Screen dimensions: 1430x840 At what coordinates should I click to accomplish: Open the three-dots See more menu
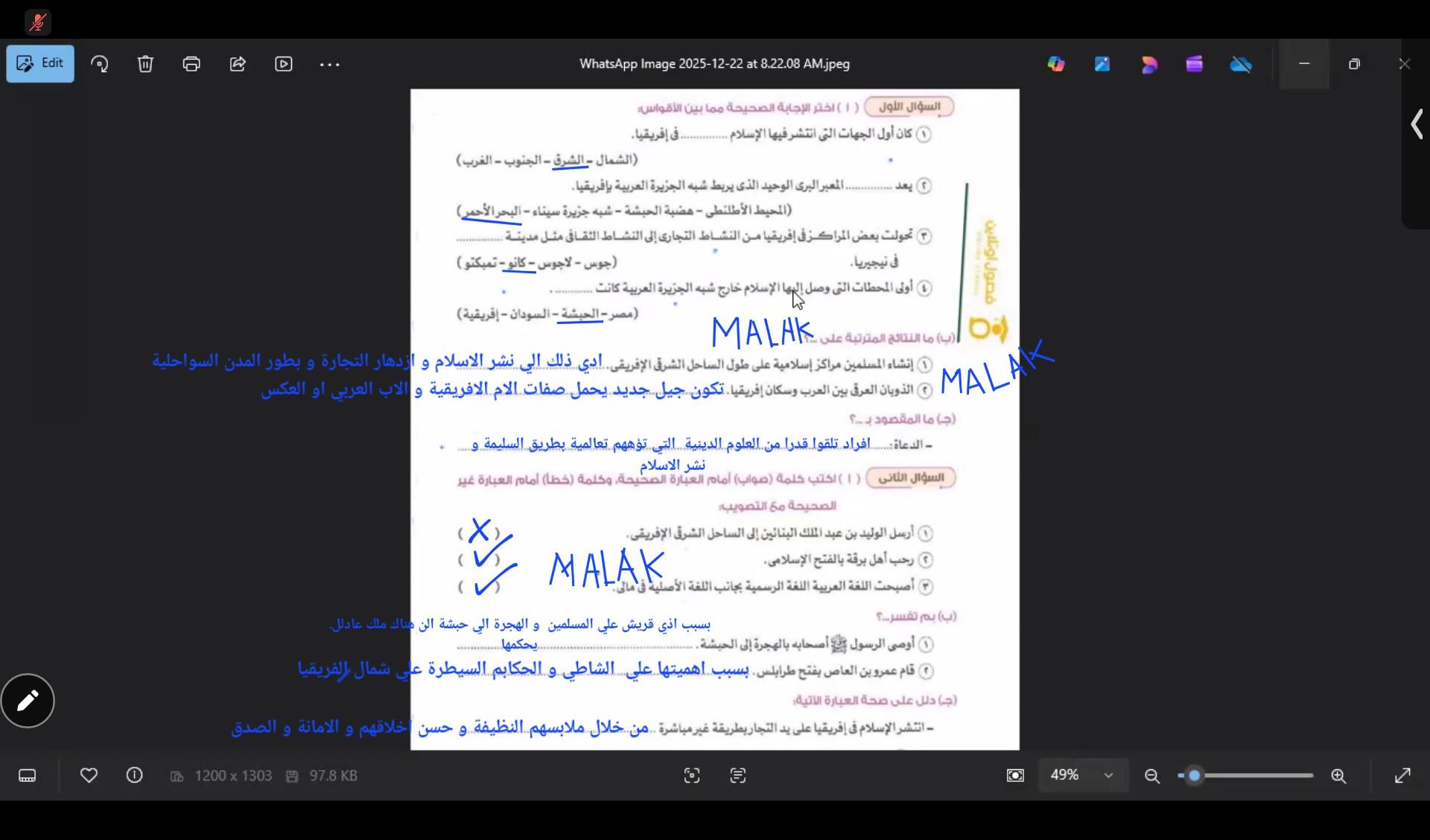point(329,64)
